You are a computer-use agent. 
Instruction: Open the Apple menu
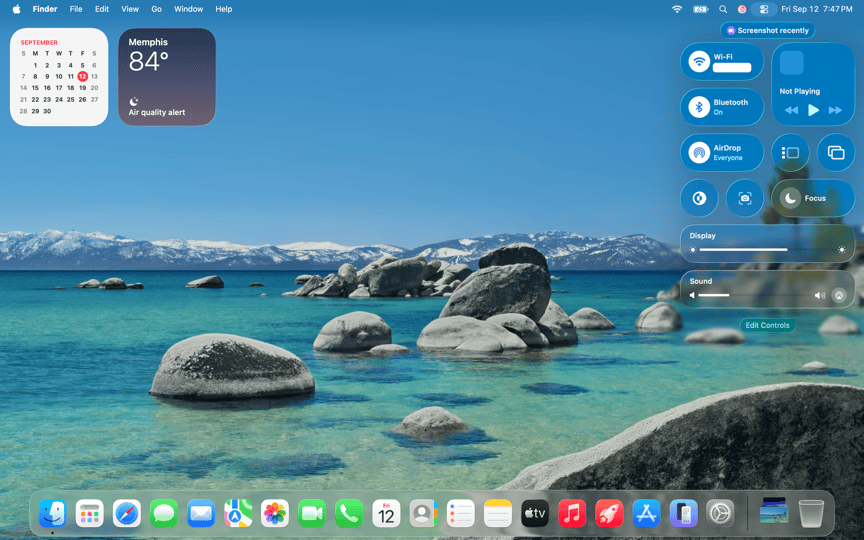17,9
